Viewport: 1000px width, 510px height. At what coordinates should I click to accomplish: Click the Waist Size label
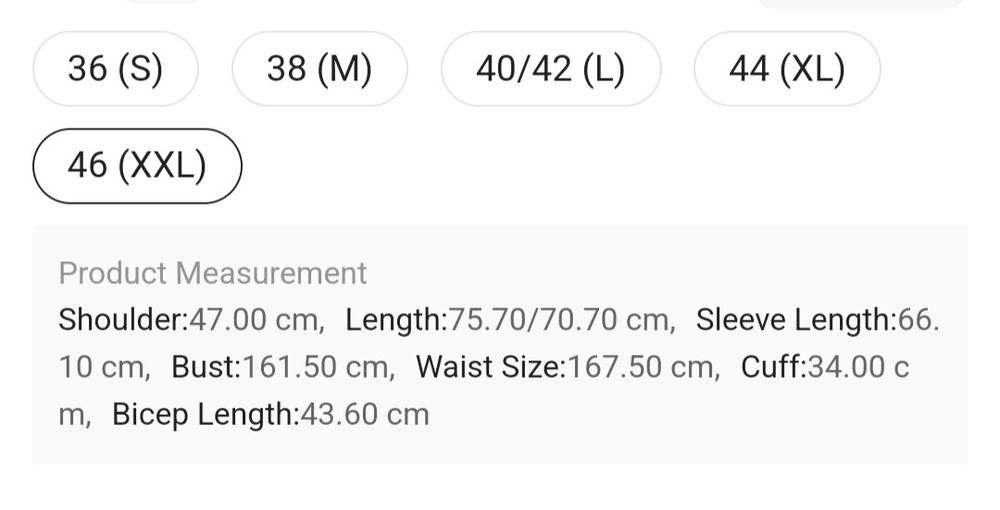pos(490,367)
